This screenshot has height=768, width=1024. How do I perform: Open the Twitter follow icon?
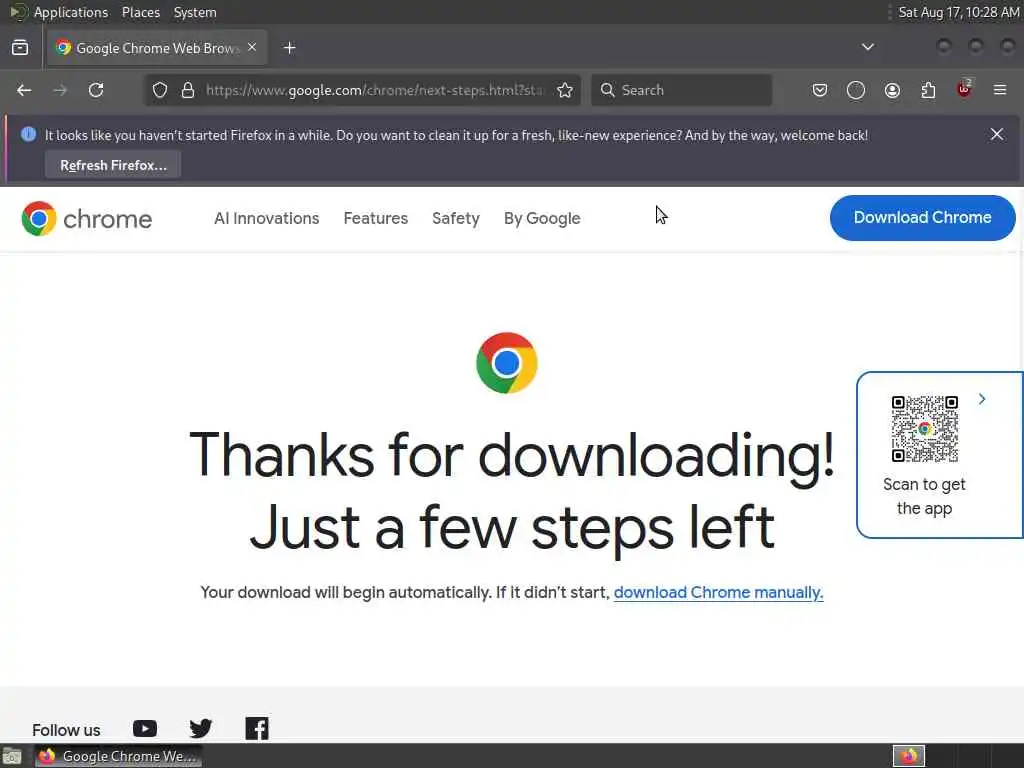(x=200, y=728)
